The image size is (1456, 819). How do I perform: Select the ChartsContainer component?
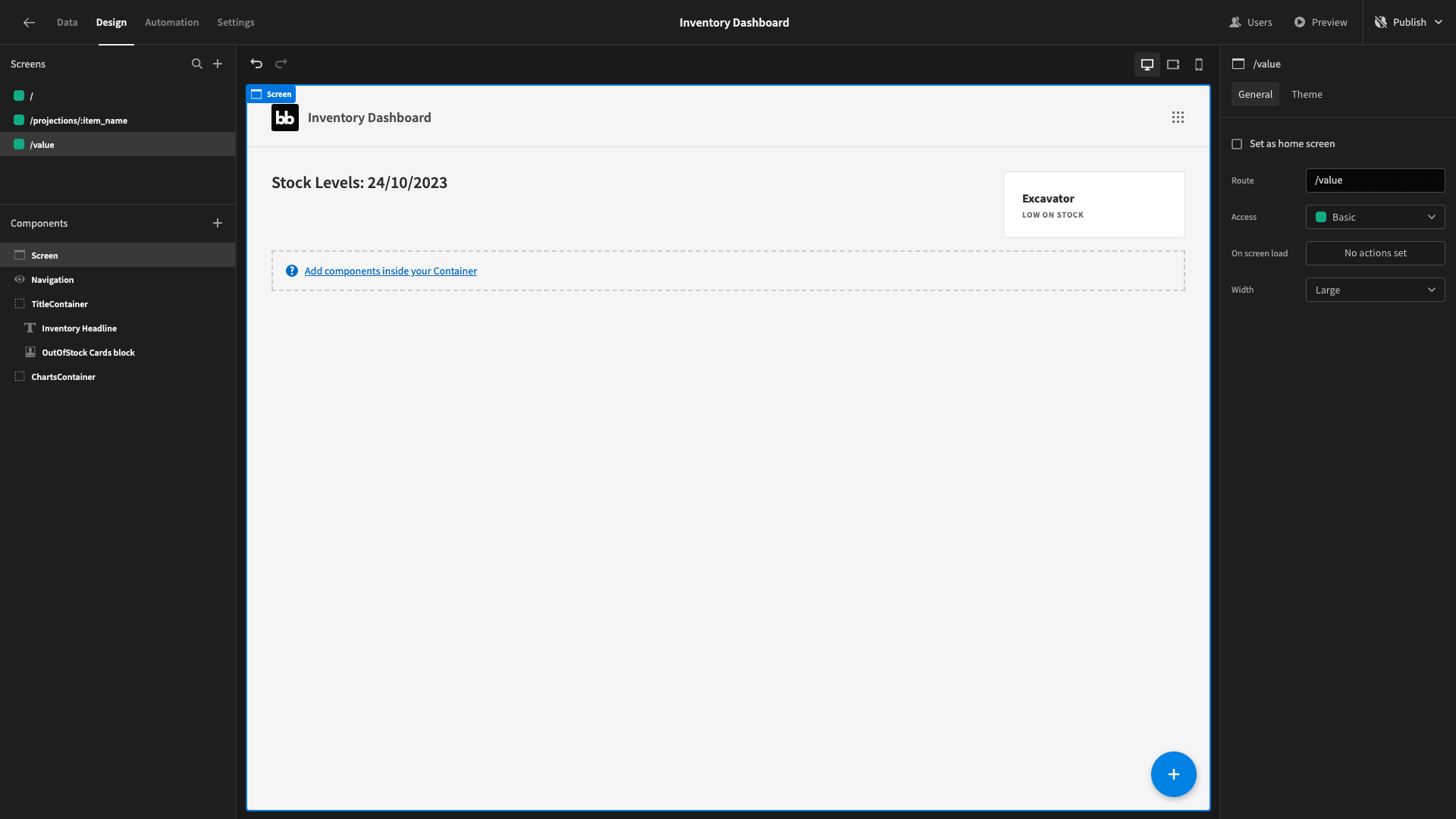point(118,377)
